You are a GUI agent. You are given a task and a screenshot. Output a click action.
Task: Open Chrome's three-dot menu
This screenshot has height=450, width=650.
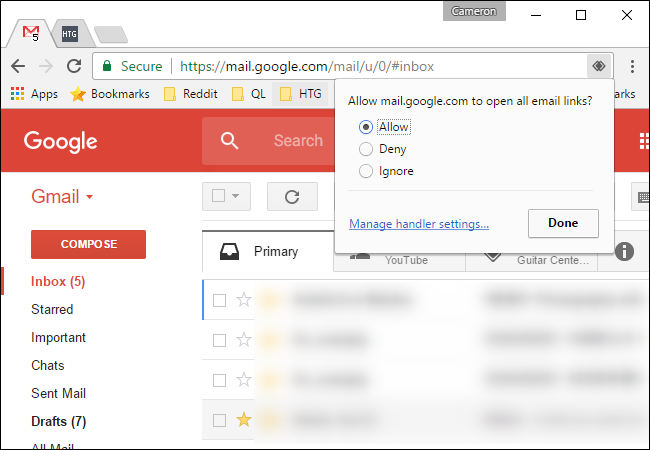coord(632,66)
